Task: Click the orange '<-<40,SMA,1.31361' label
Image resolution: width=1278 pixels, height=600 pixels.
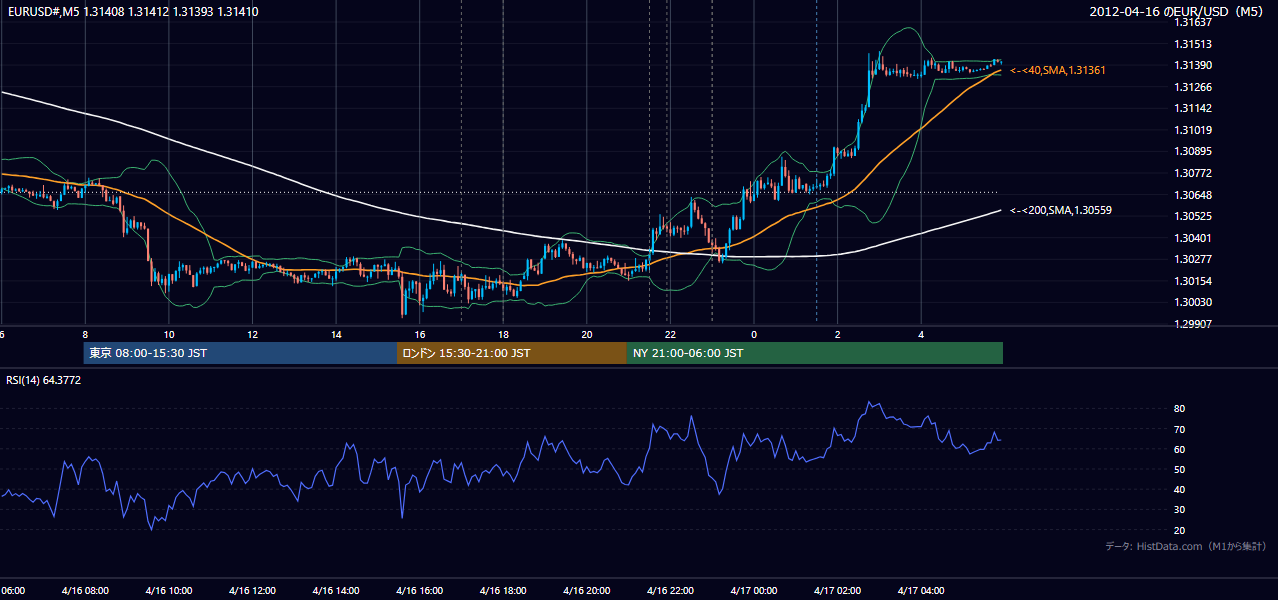Action: [x=1058, y=70]
